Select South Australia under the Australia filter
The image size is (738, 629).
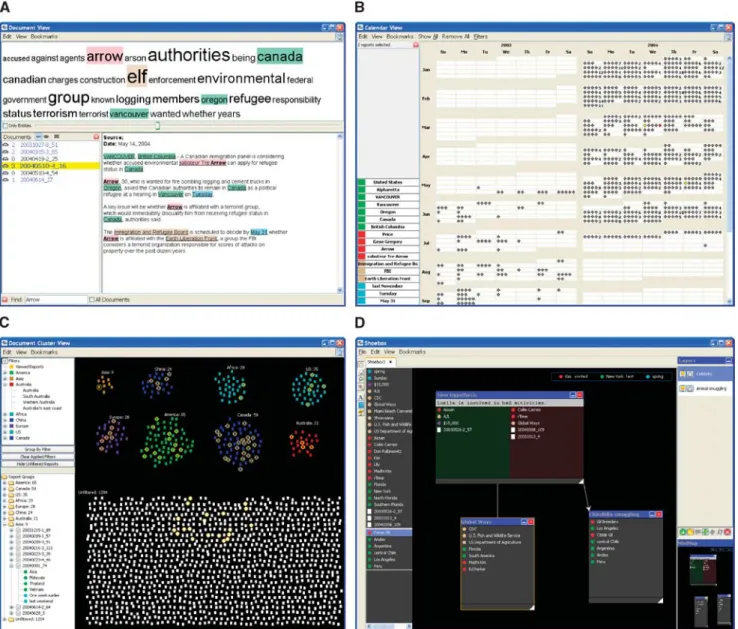click(35, 396)
